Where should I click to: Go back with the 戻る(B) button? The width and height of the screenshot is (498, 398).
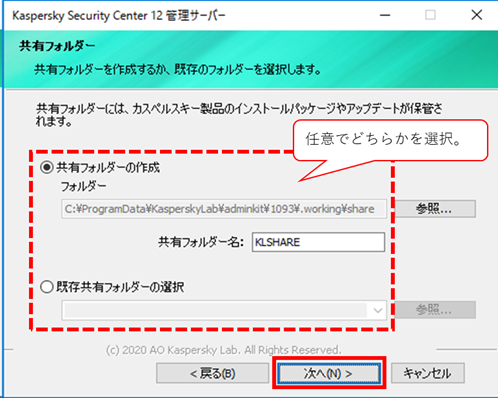[x=213, y=373]
